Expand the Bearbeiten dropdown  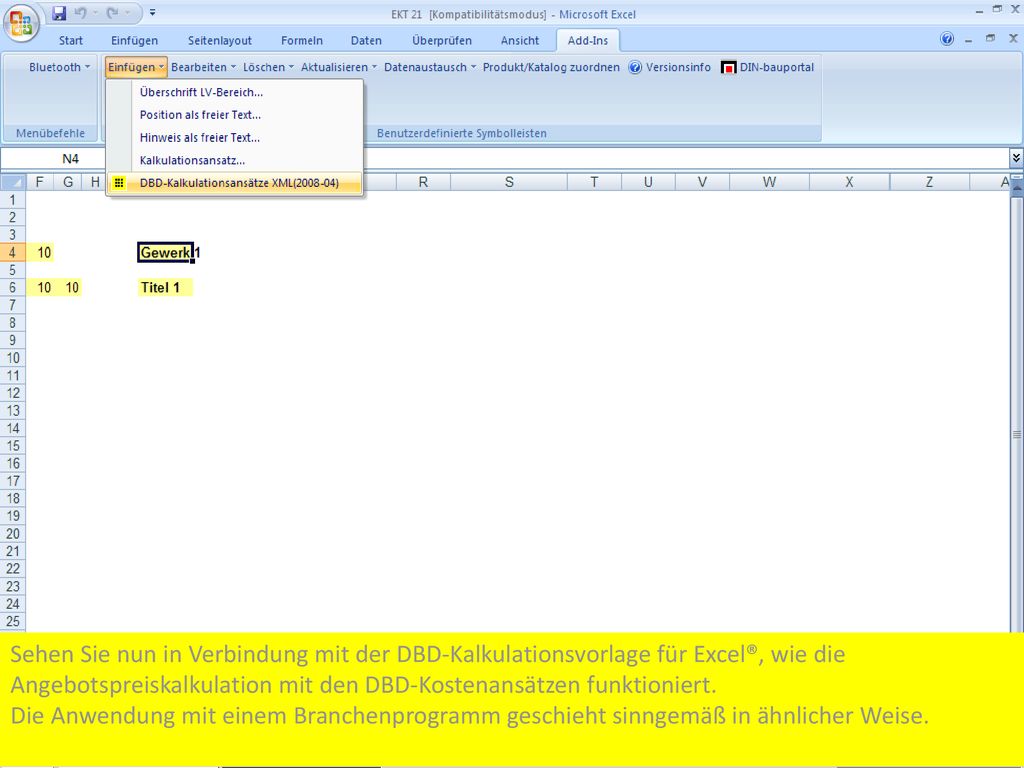point(203,67)
